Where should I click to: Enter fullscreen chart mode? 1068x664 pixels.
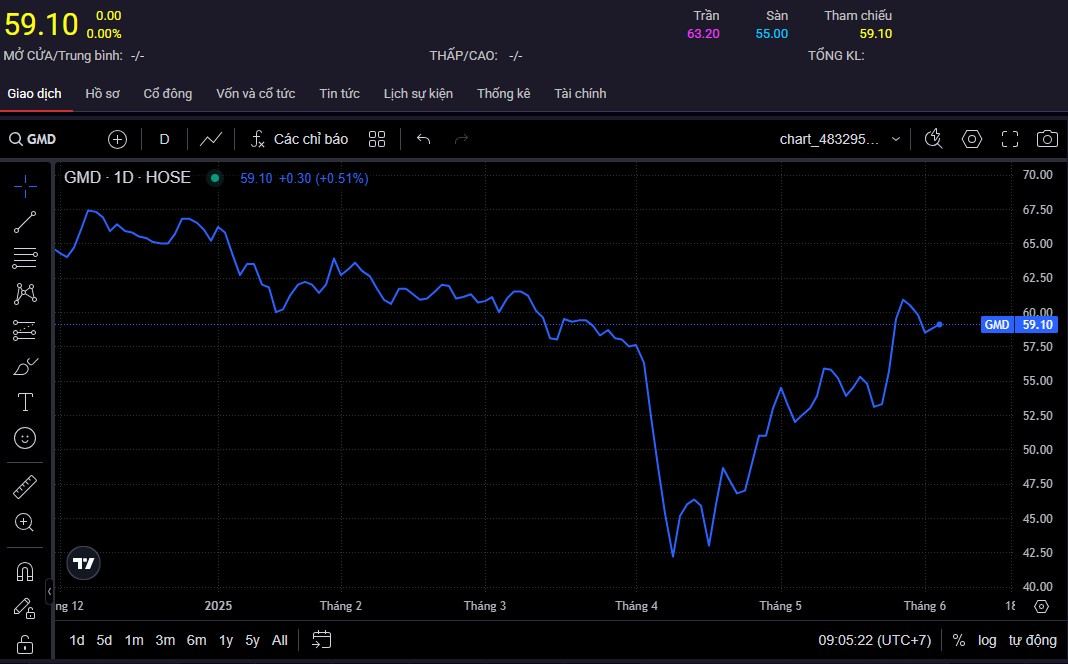coord(1010,139)
